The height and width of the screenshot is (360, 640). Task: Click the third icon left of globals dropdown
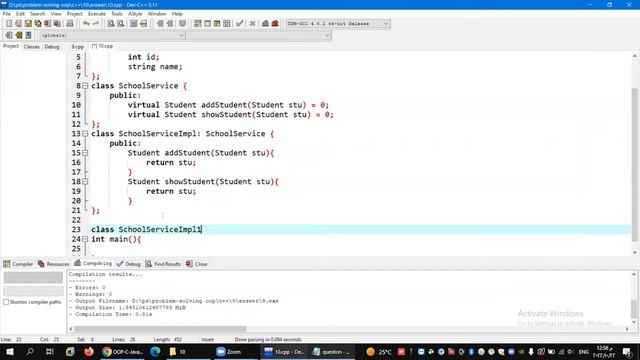[28, 36]
